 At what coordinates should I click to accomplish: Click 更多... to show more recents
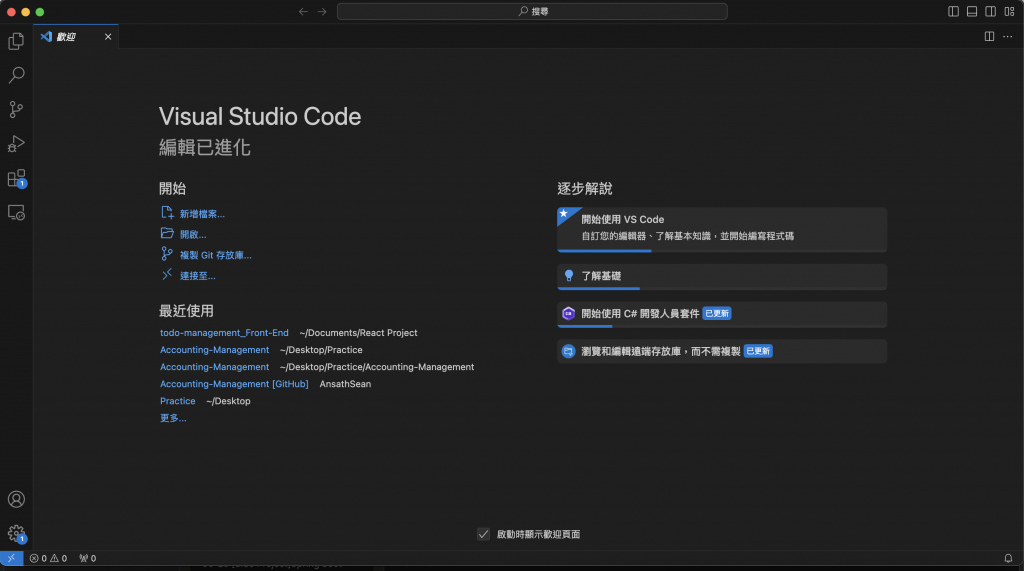click(173, 417)
